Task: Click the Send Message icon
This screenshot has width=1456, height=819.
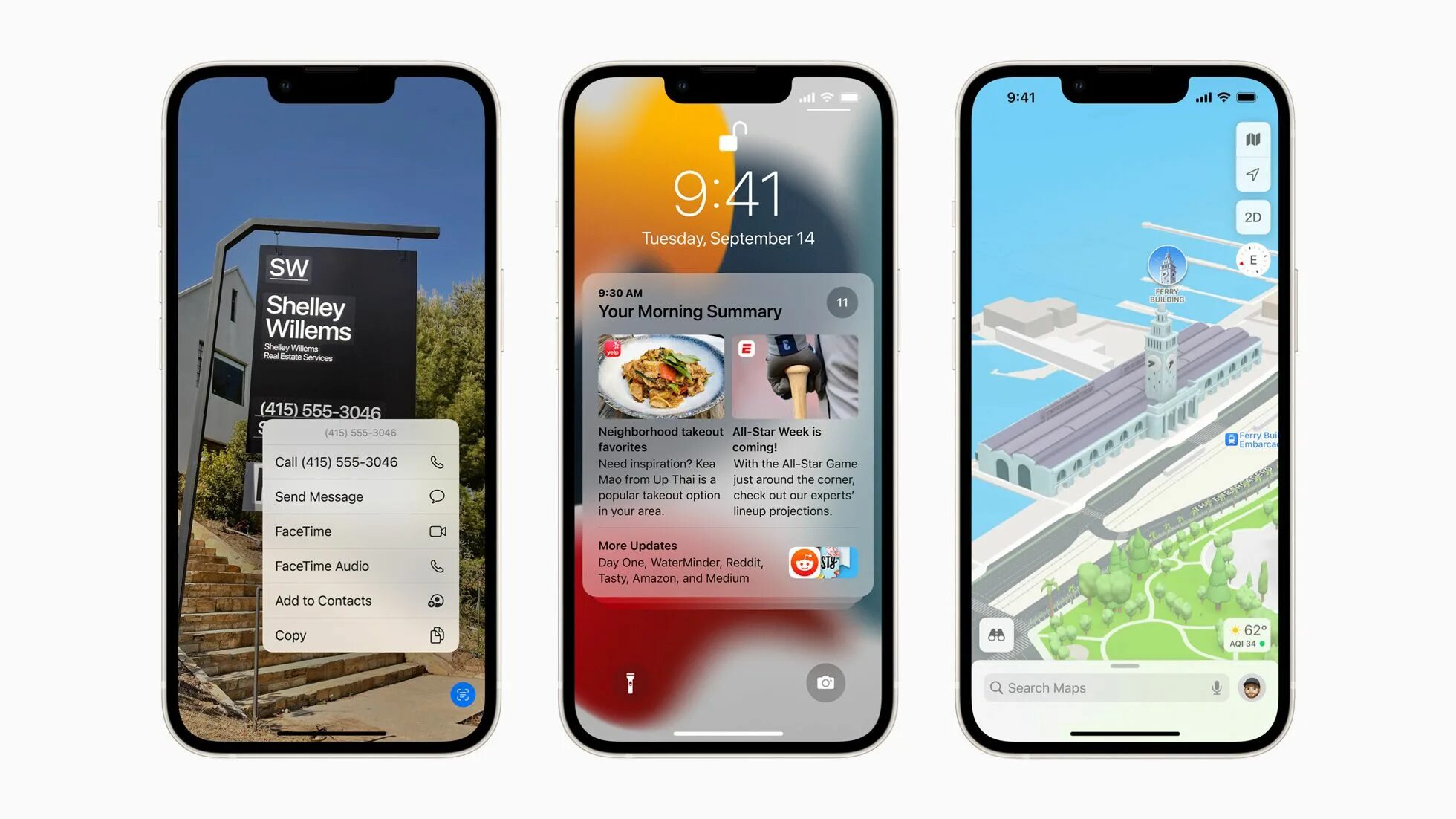Action: tap(437, 496)
